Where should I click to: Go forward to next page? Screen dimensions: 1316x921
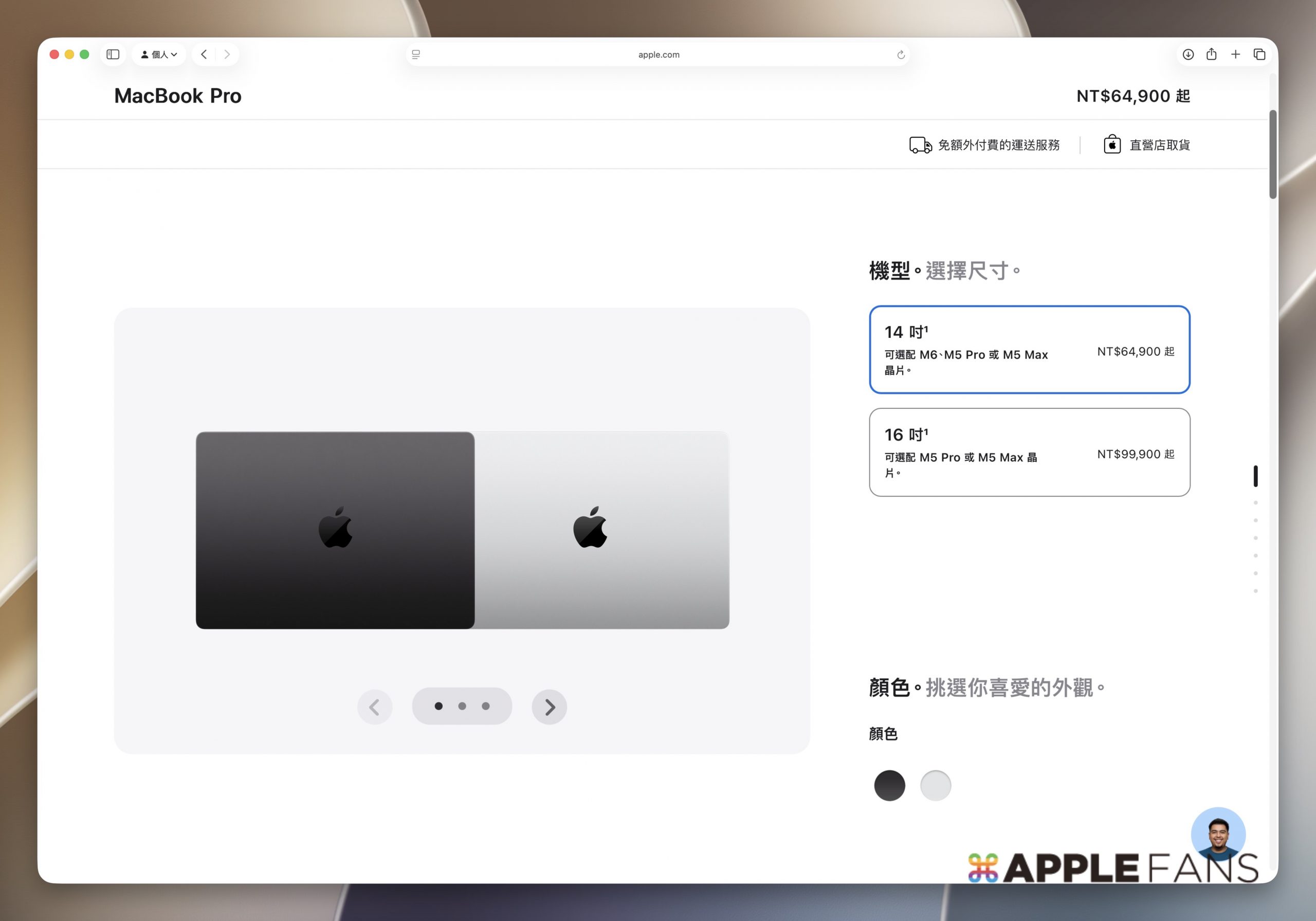coord(227,55)
